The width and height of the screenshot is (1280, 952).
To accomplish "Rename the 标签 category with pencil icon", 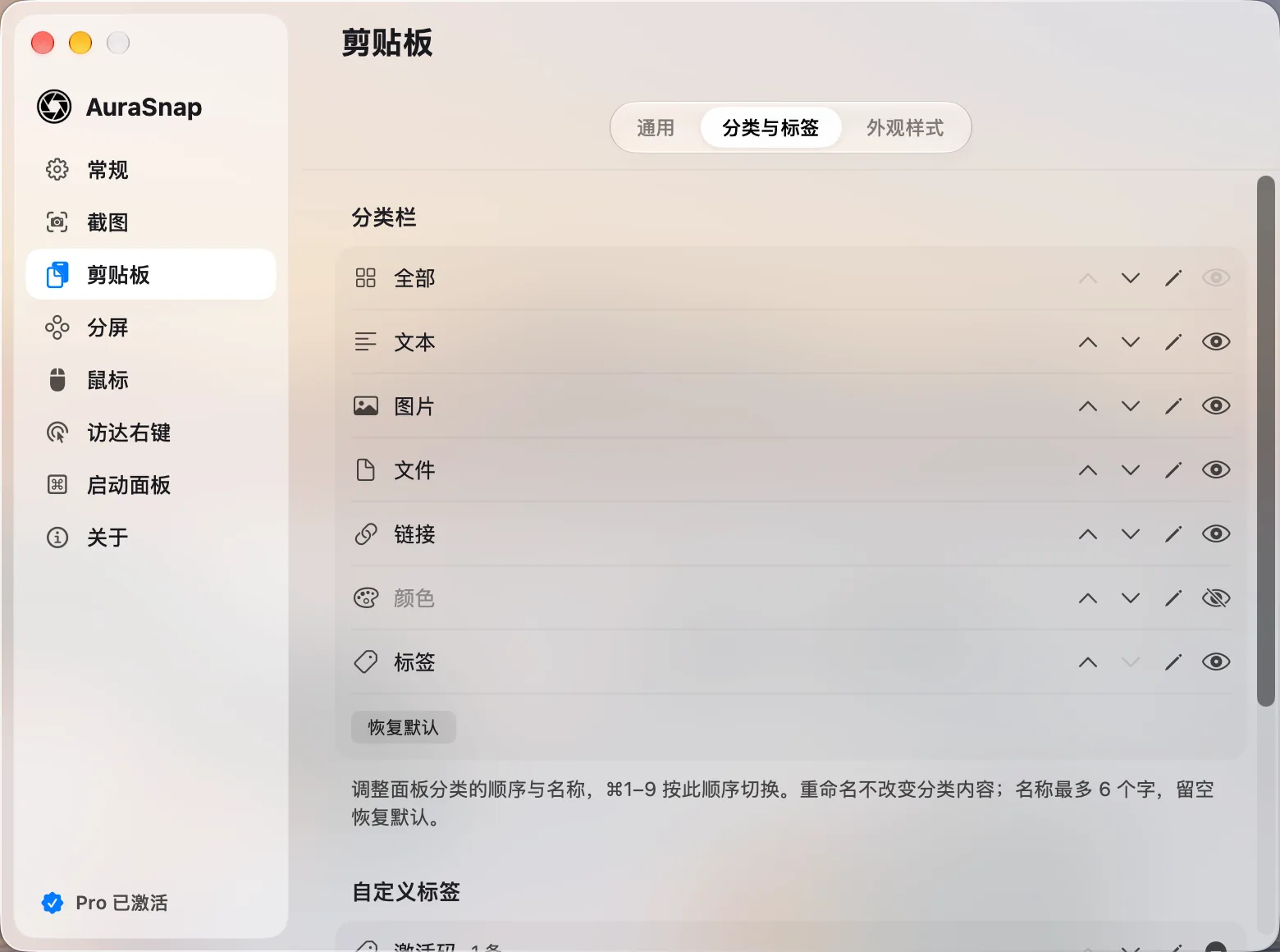I will tap(1173, 662).
